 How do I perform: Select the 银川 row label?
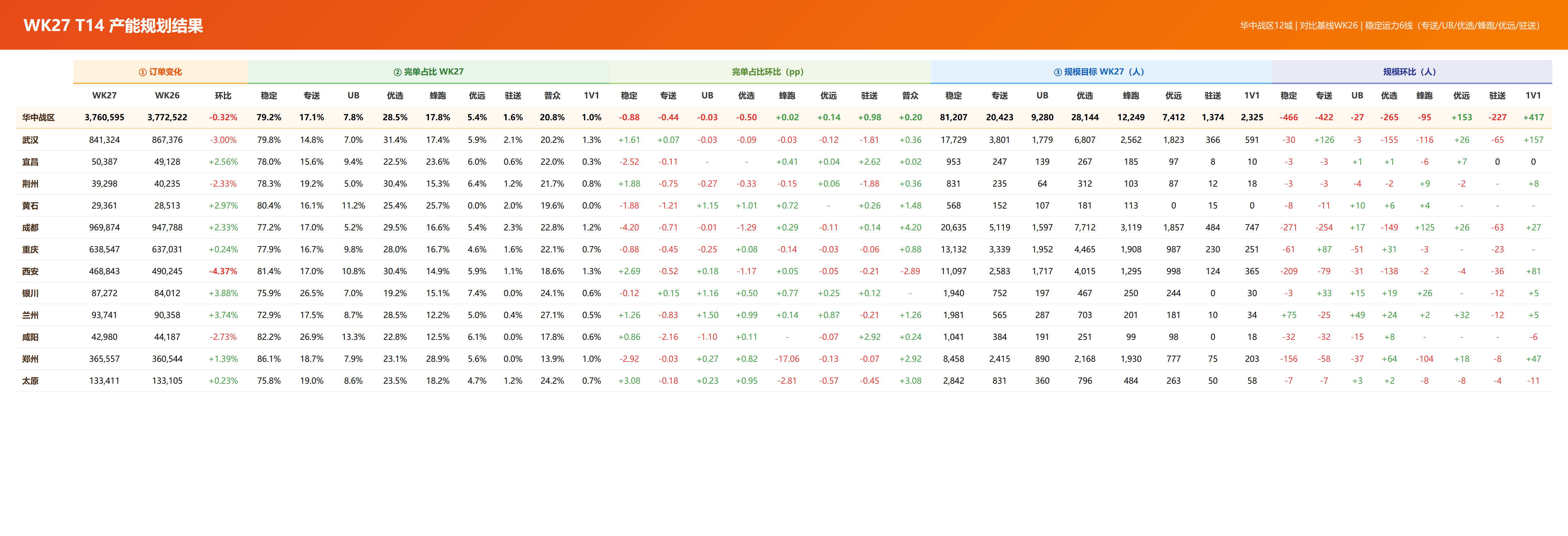(x=30, y=293)
